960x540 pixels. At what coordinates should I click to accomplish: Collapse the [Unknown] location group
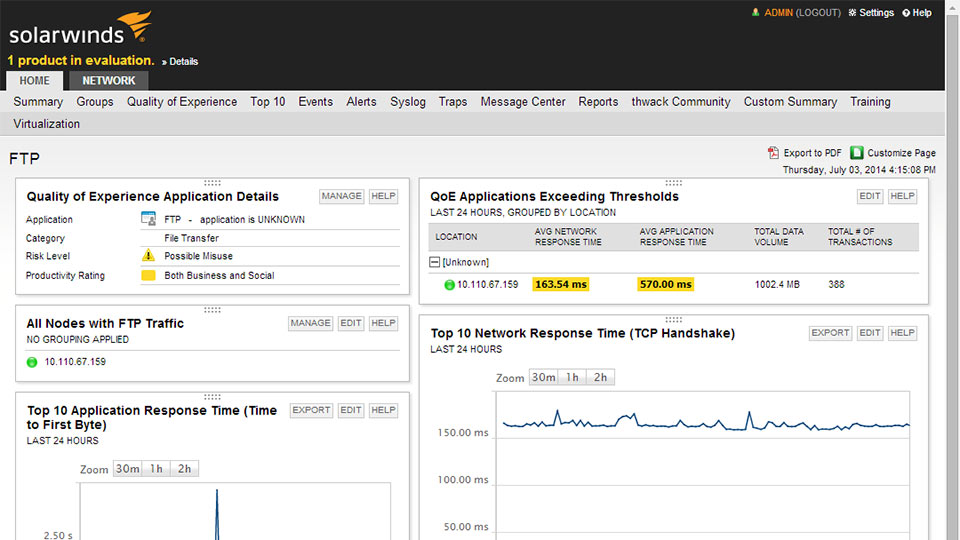click(434, 262)
